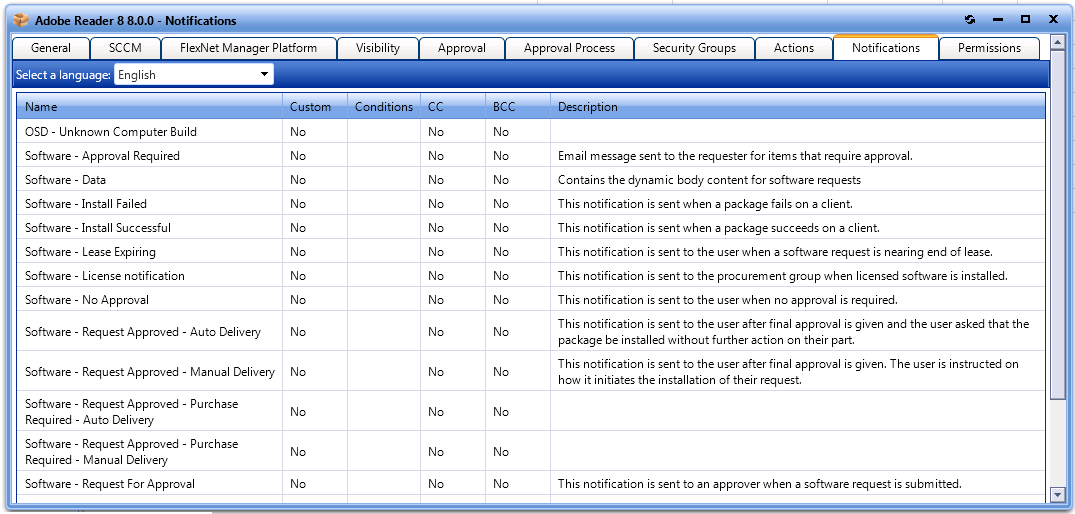
Task: Select Software - No Approval notification
Action: 531,299
